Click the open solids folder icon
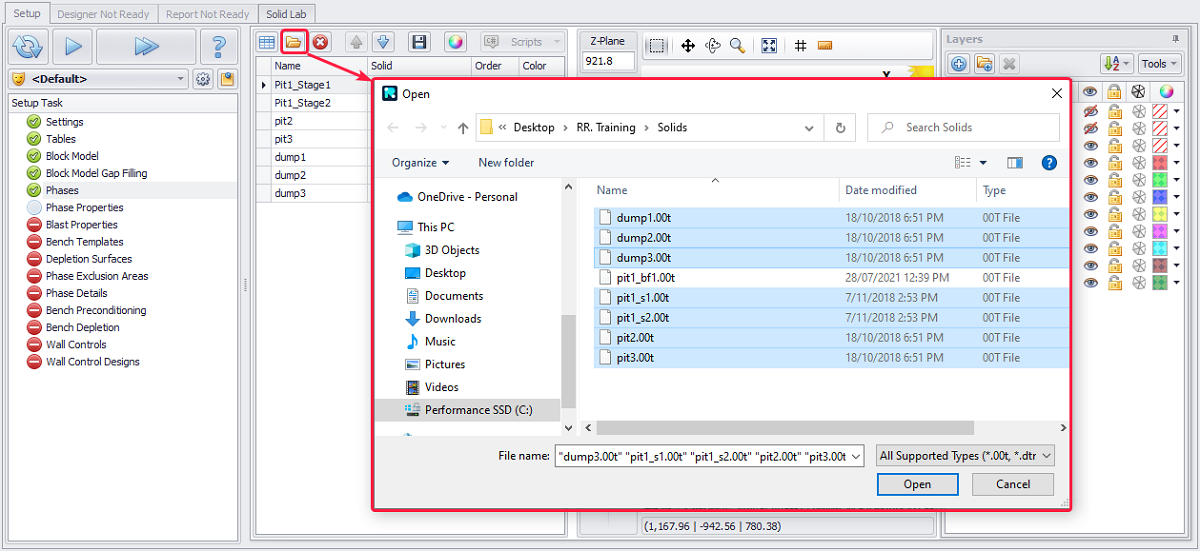 pos(293,42)
